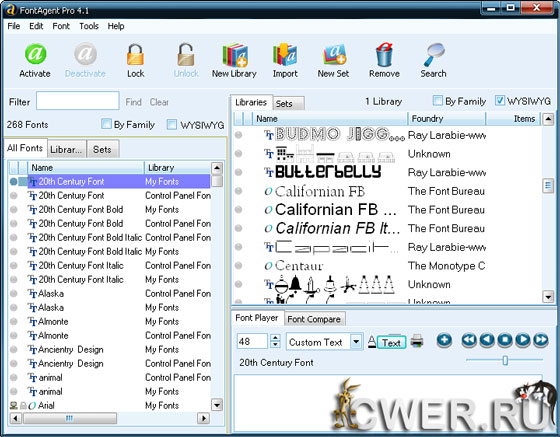Switch to the Font Compare tab
Image resolution: width=560 pixels, height=437 pixels.
click(x=314, y=319)
